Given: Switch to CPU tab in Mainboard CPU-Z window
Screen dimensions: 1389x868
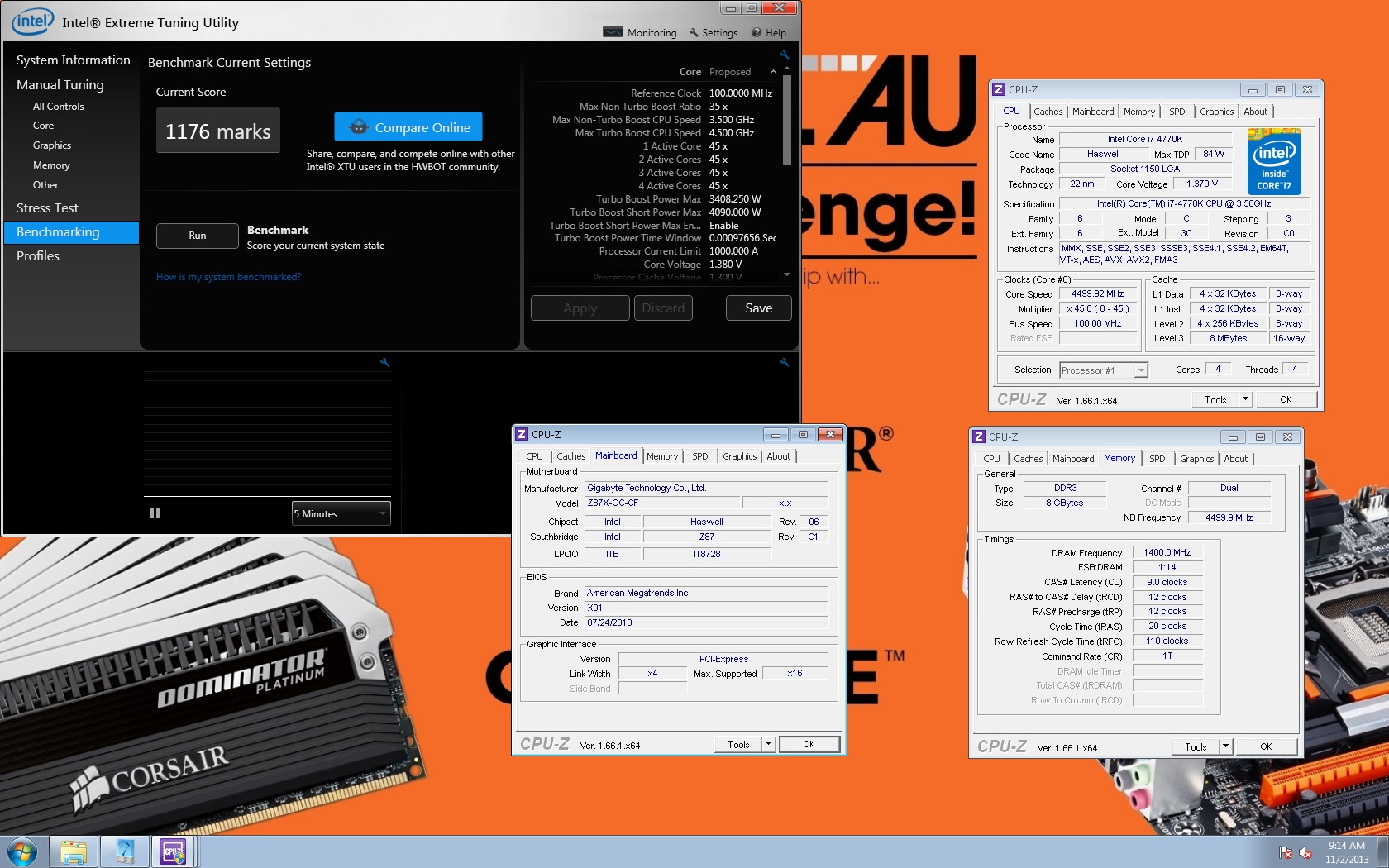Looking at the screenshot, I should point(534,456).
